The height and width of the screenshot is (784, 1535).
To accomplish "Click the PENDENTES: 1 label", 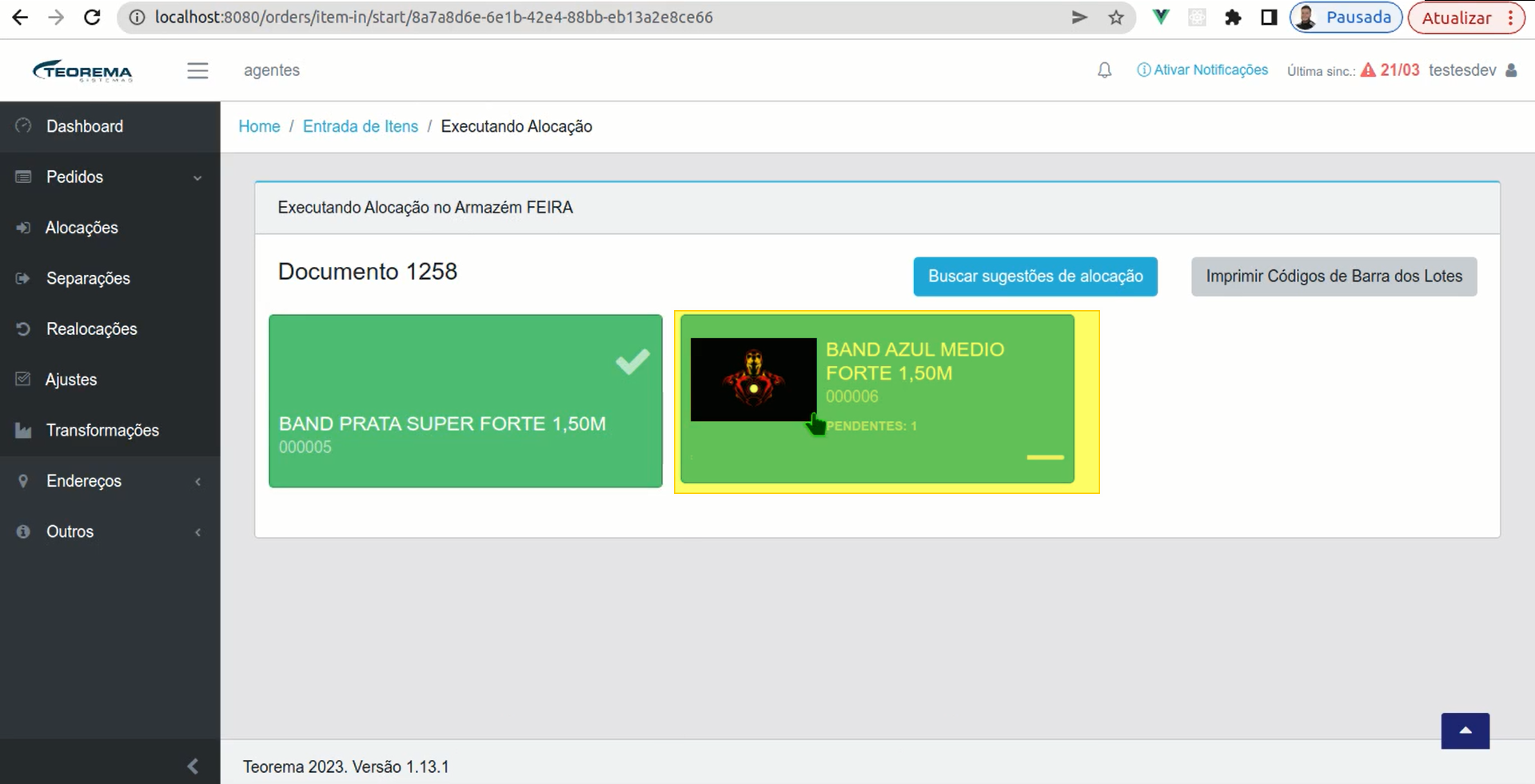I will point(871,426).
